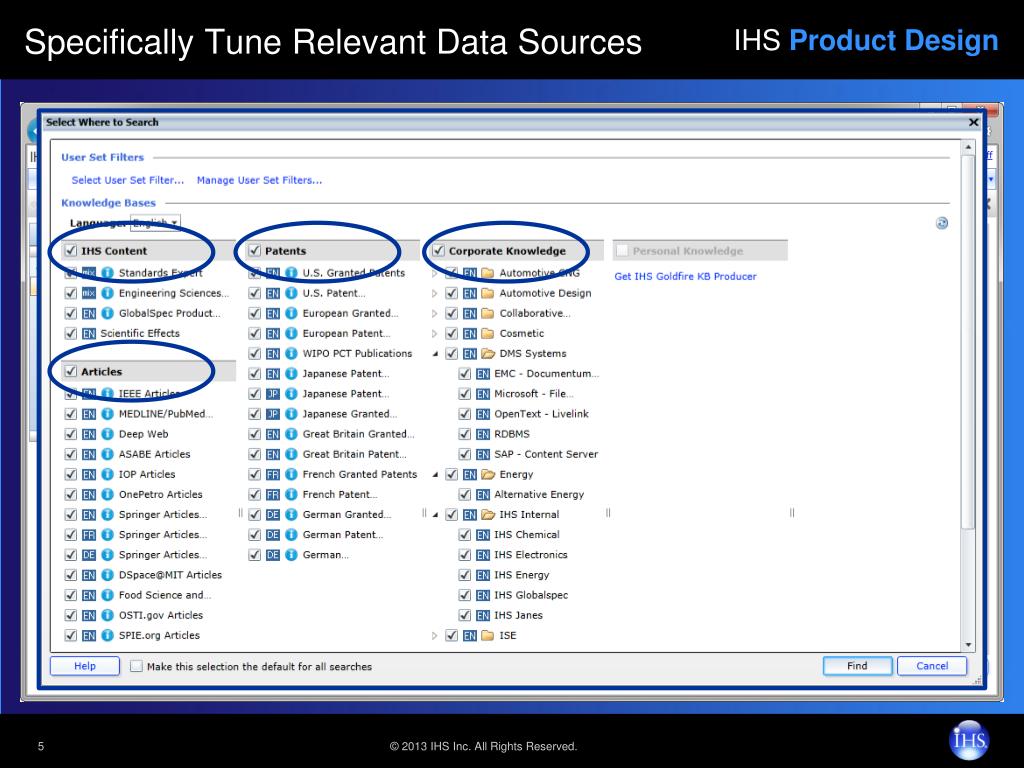
Task: Click info icon next to Great Britain Granted
Action: point(291,434)
